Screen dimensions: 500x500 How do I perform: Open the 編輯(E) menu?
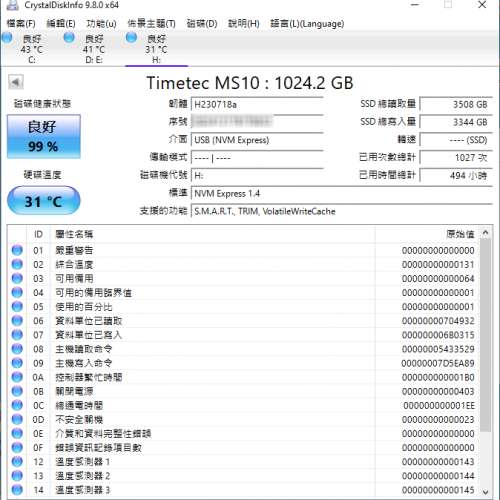pyautogui.click(x=61, y=23)
